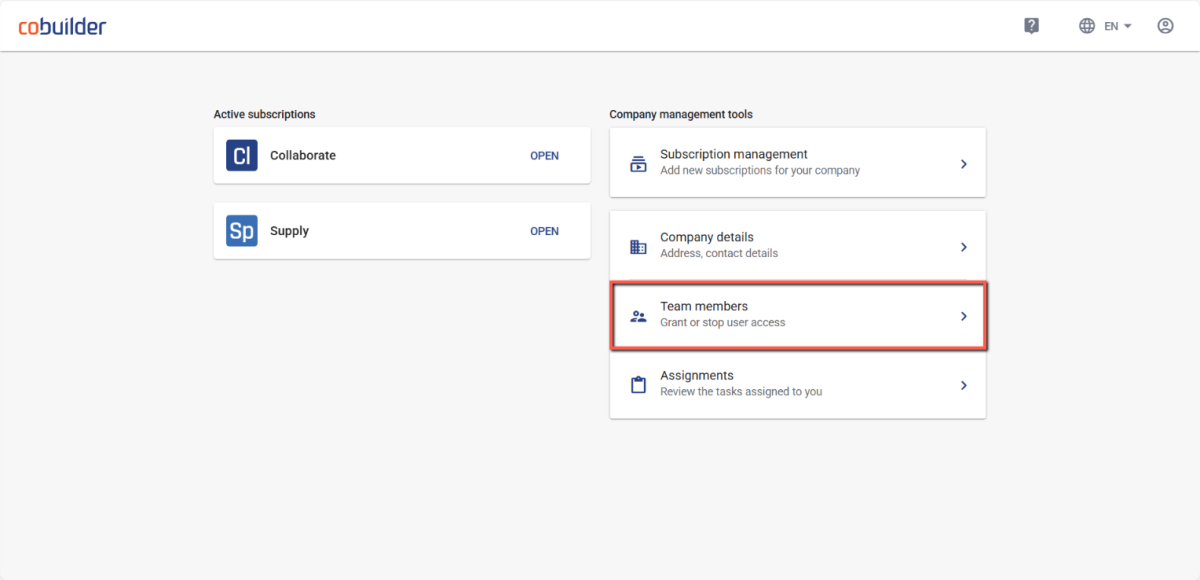Expand Company details chevron arrow
1200x580 pixels.
click(964, 246)
